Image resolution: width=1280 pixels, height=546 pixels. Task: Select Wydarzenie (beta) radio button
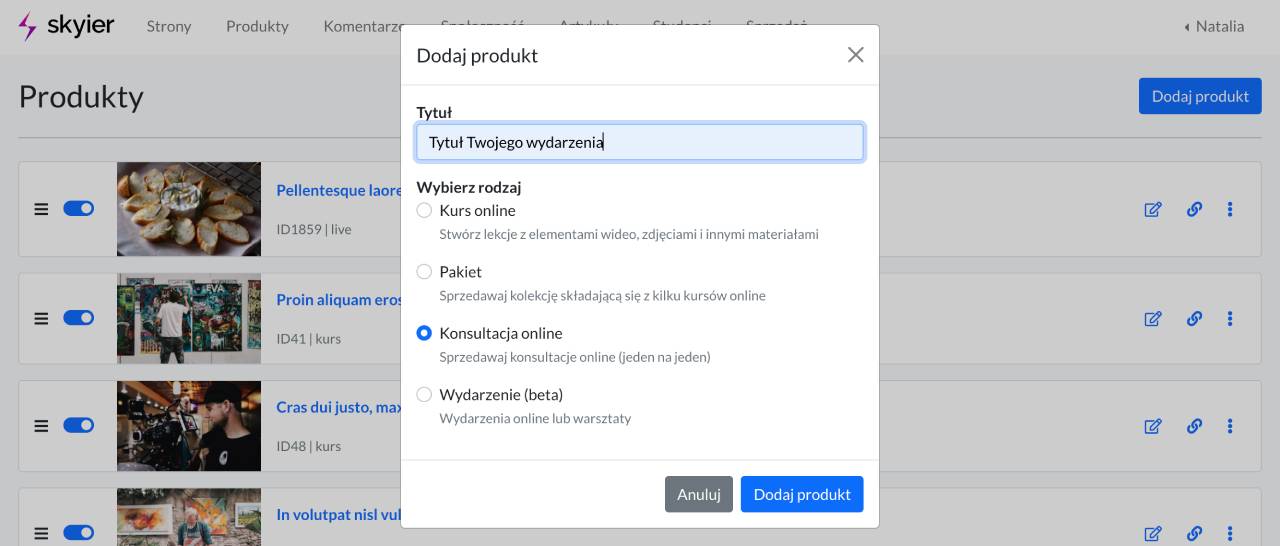pyautogui.click(x=424, y=395)
